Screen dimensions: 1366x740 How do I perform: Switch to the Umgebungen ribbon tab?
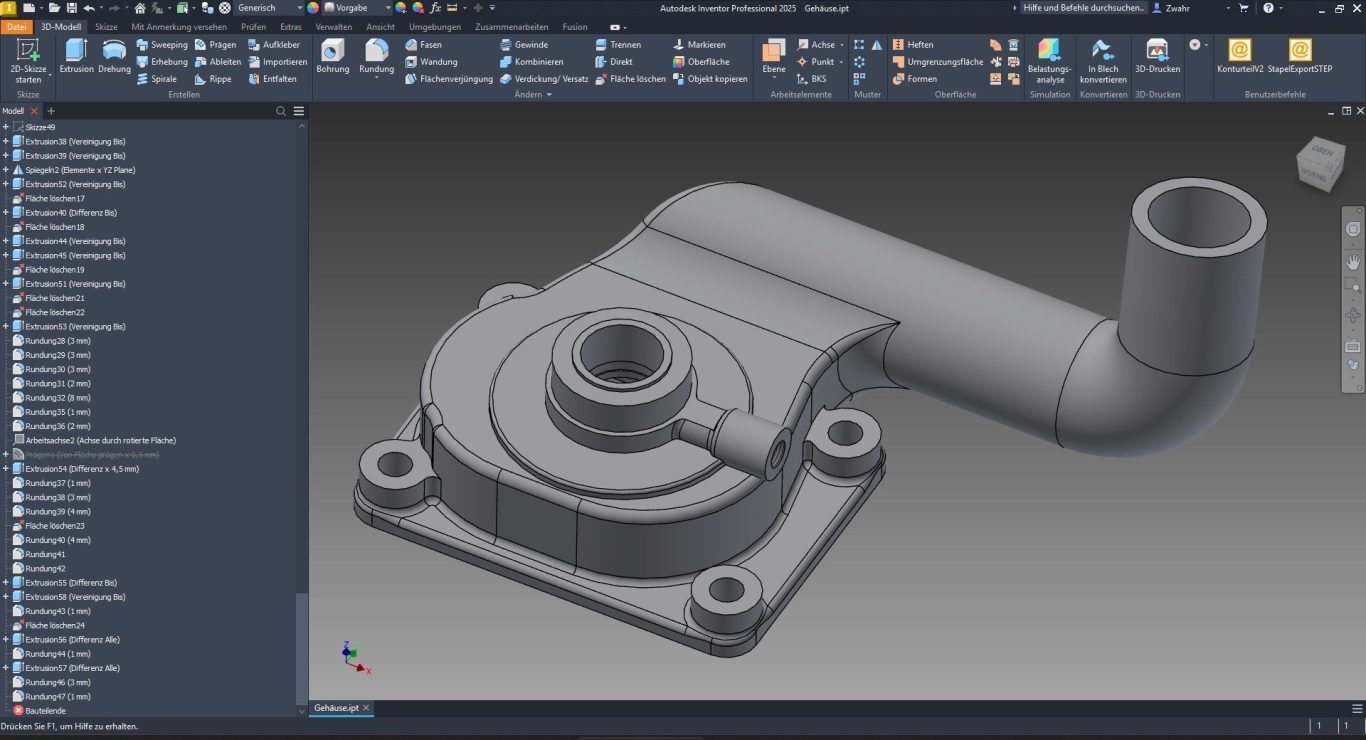coord(434,27)
